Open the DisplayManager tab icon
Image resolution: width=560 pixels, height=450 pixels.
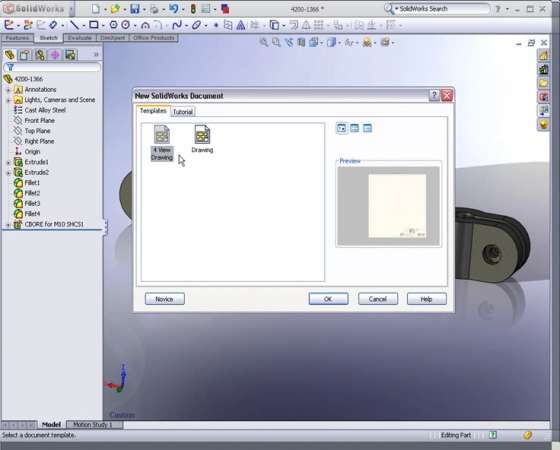[70, 55]
